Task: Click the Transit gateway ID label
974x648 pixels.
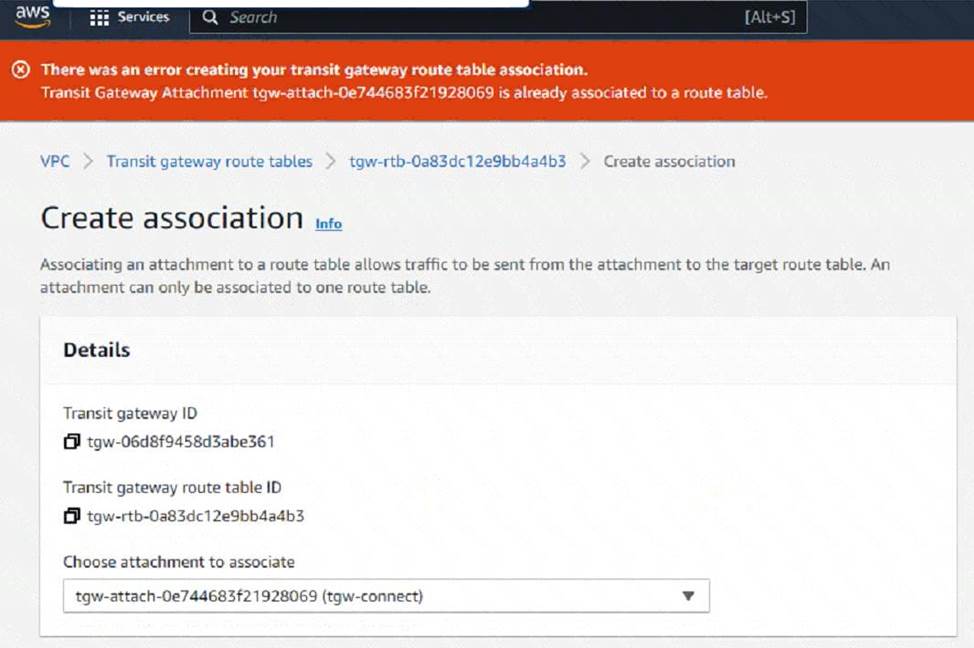Action: click(x=130, y=413)
